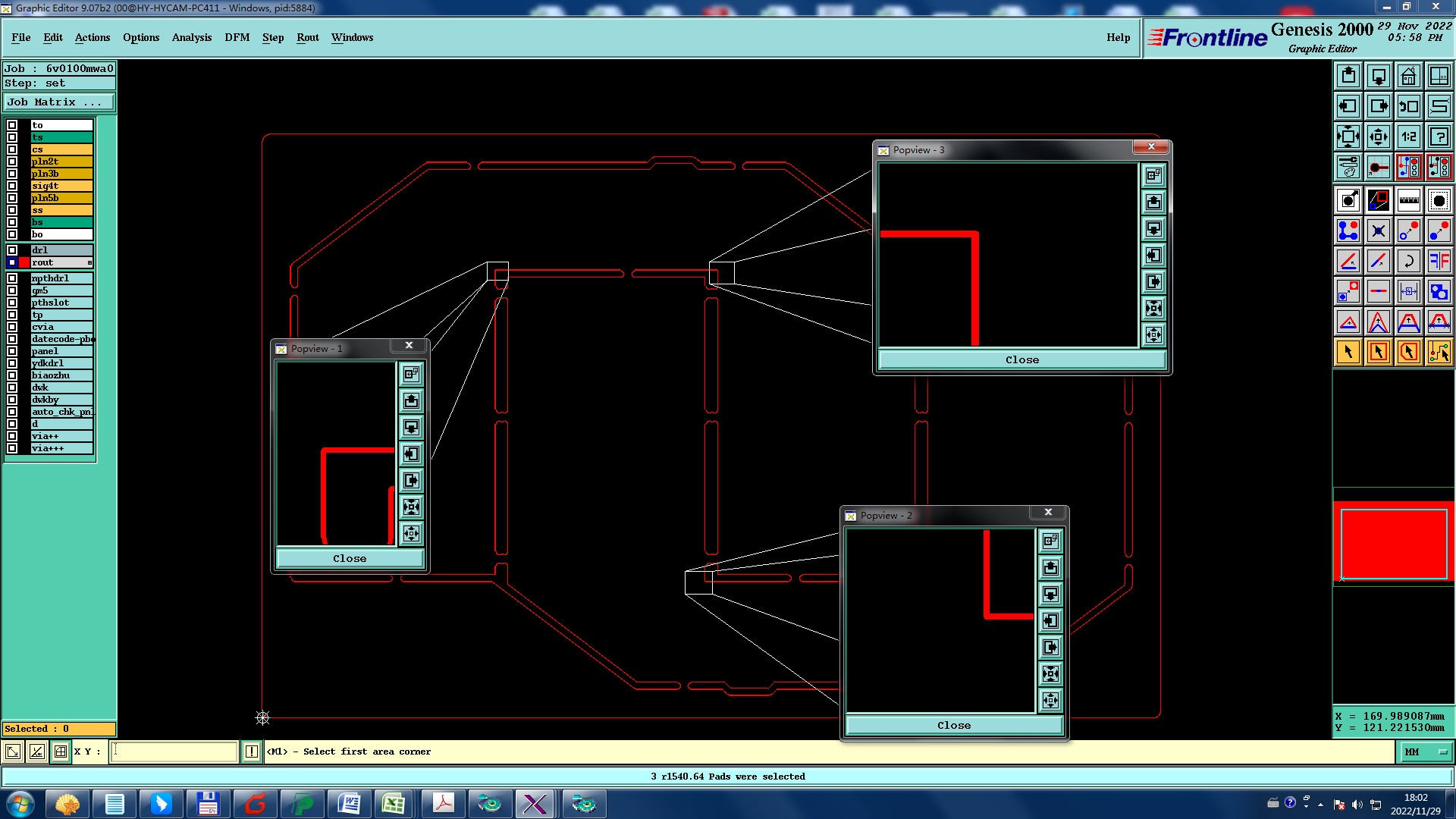
Task: Toggle the checkbox for layer 'ts'
Action: tap(12, 137)
